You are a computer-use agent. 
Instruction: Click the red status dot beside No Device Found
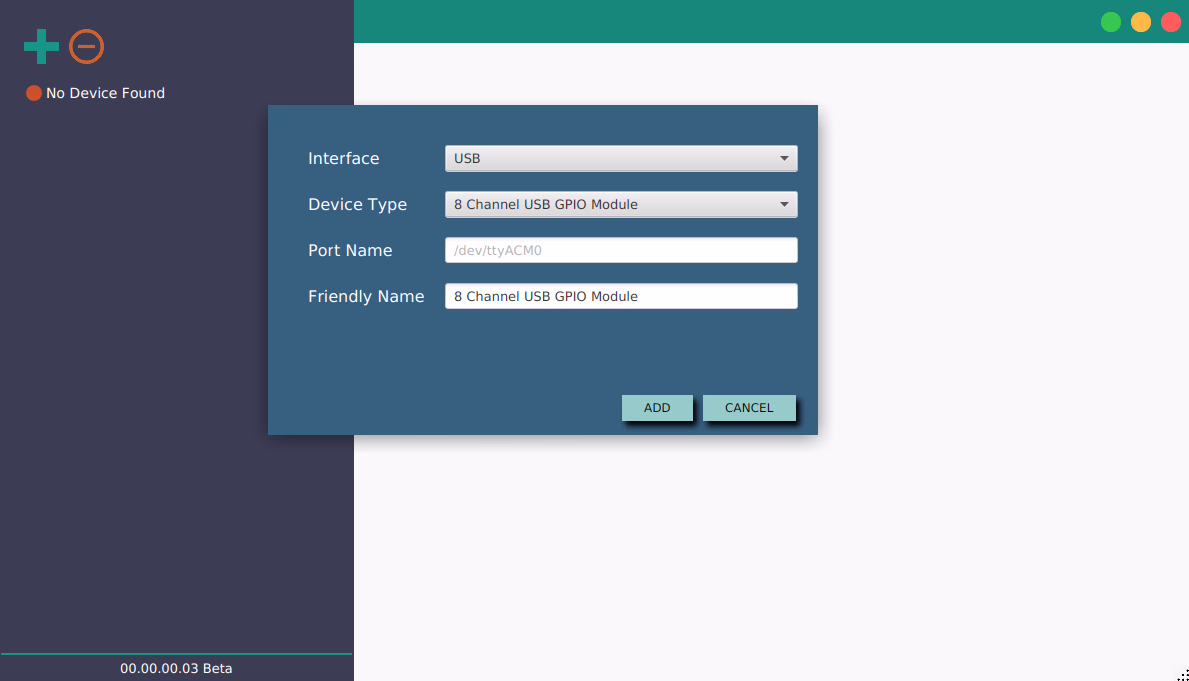34,93
